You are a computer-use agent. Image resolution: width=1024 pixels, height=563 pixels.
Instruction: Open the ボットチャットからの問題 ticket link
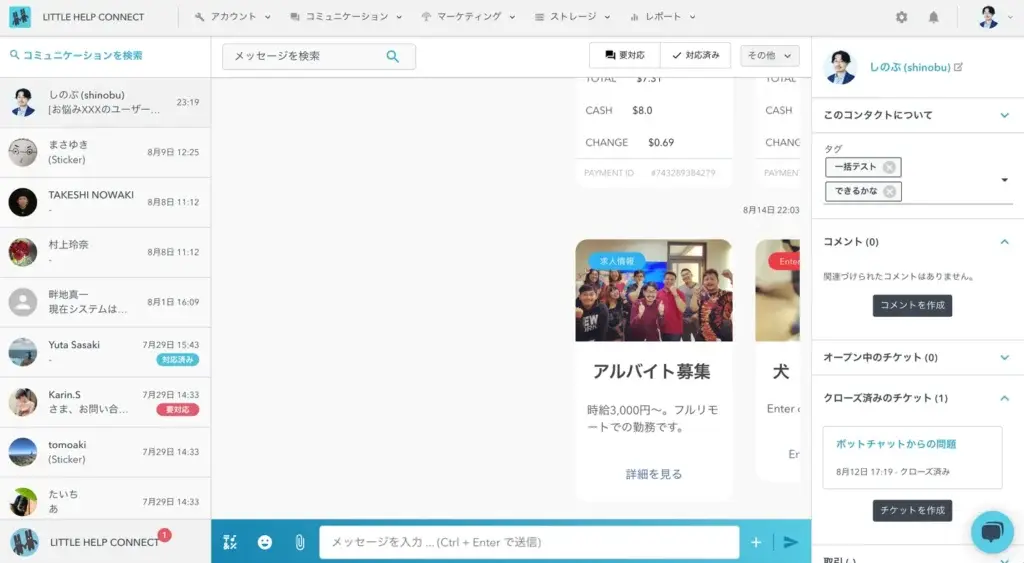895,443
